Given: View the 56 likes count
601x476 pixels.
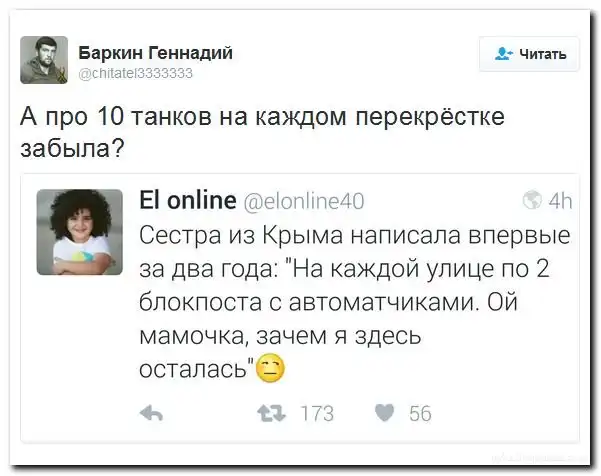Looking at the screenshot, I should (x=420, y=413).
